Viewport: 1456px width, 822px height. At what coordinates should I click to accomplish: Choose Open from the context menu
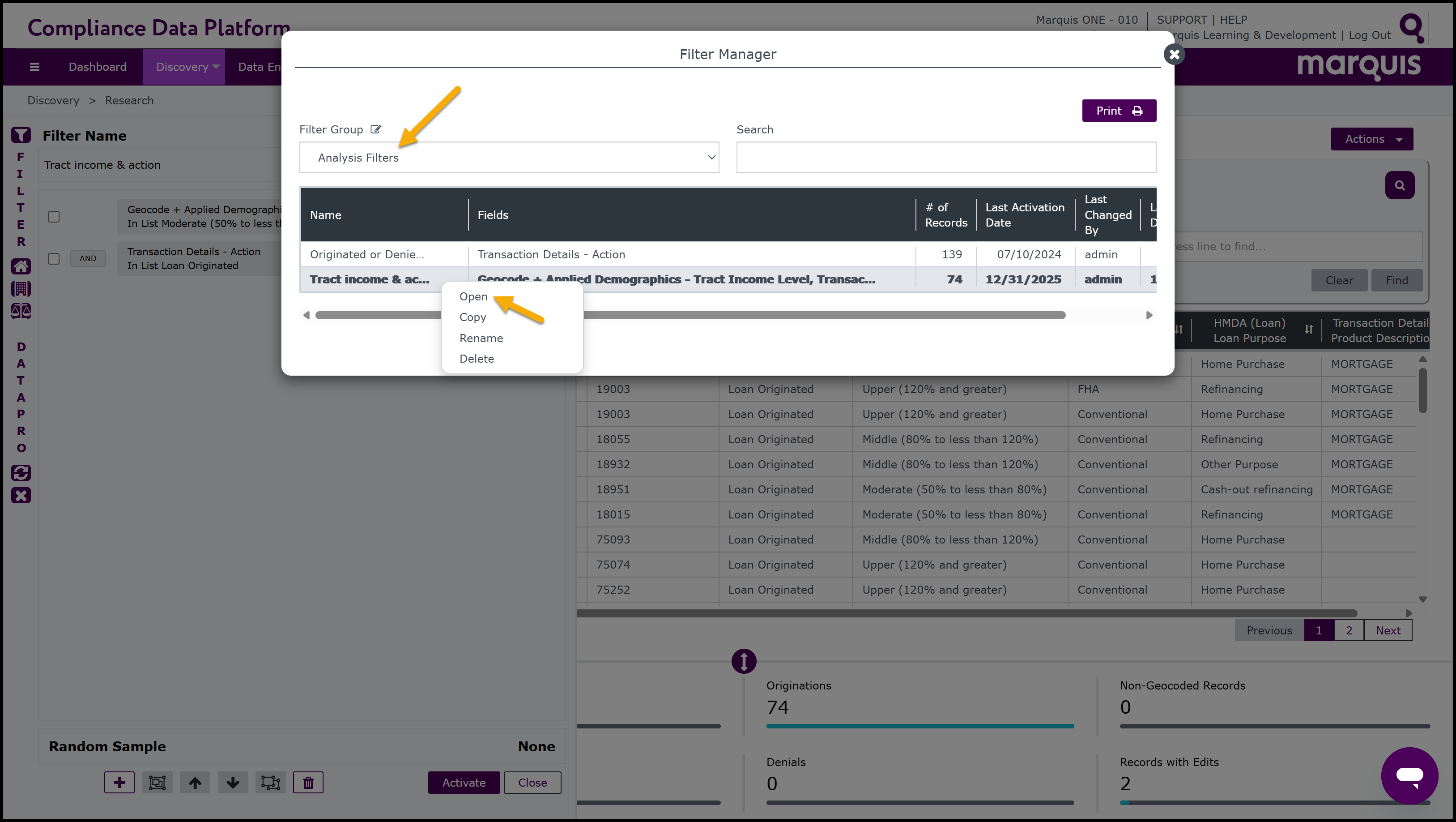pos(473,296)
